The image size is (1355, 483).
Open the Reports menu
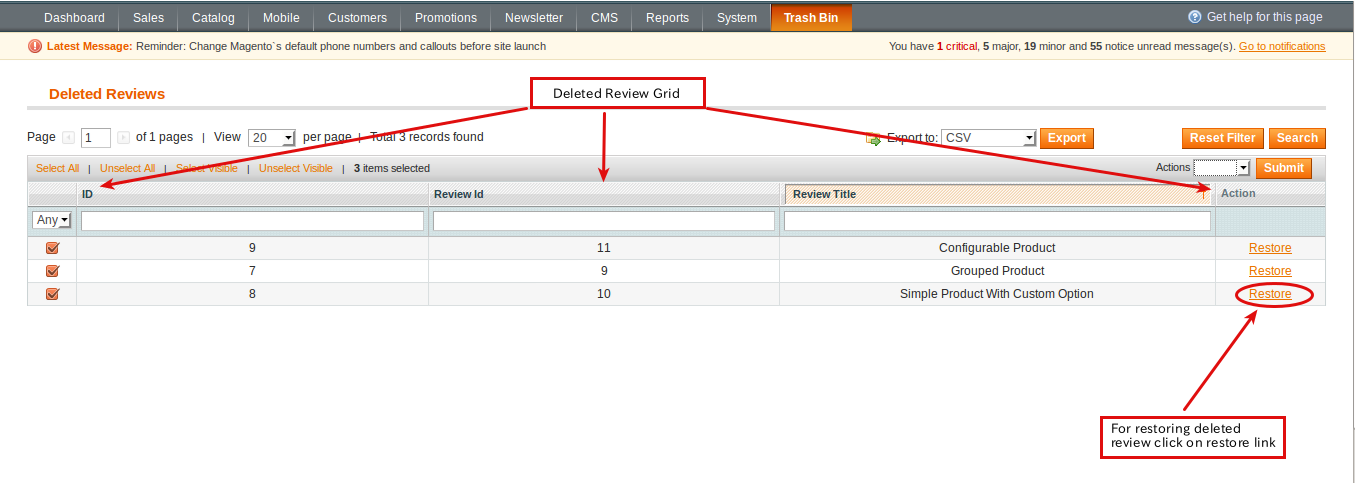[x=667, y=18]
